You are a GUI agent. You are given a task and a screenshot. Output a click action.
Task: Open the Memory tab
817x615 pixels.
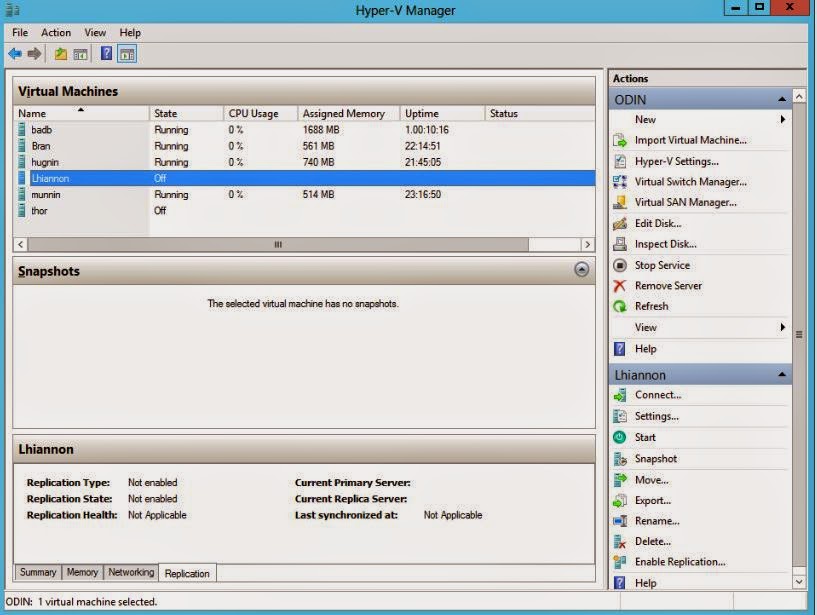click(82, 572)
